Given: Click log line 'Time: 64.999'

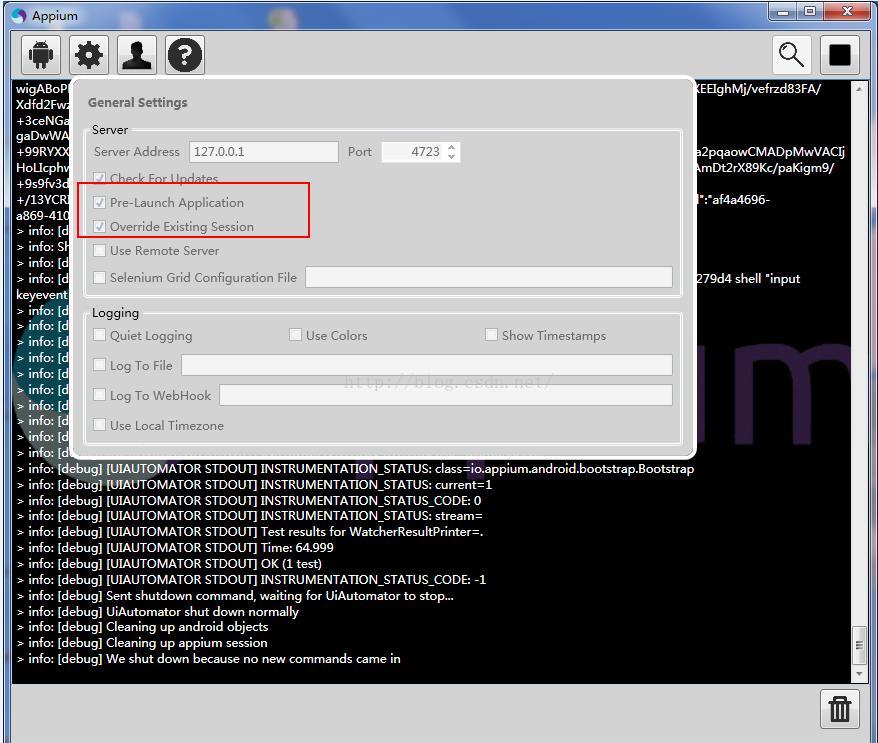Looking at the screenshot, I should pos(175,548).
